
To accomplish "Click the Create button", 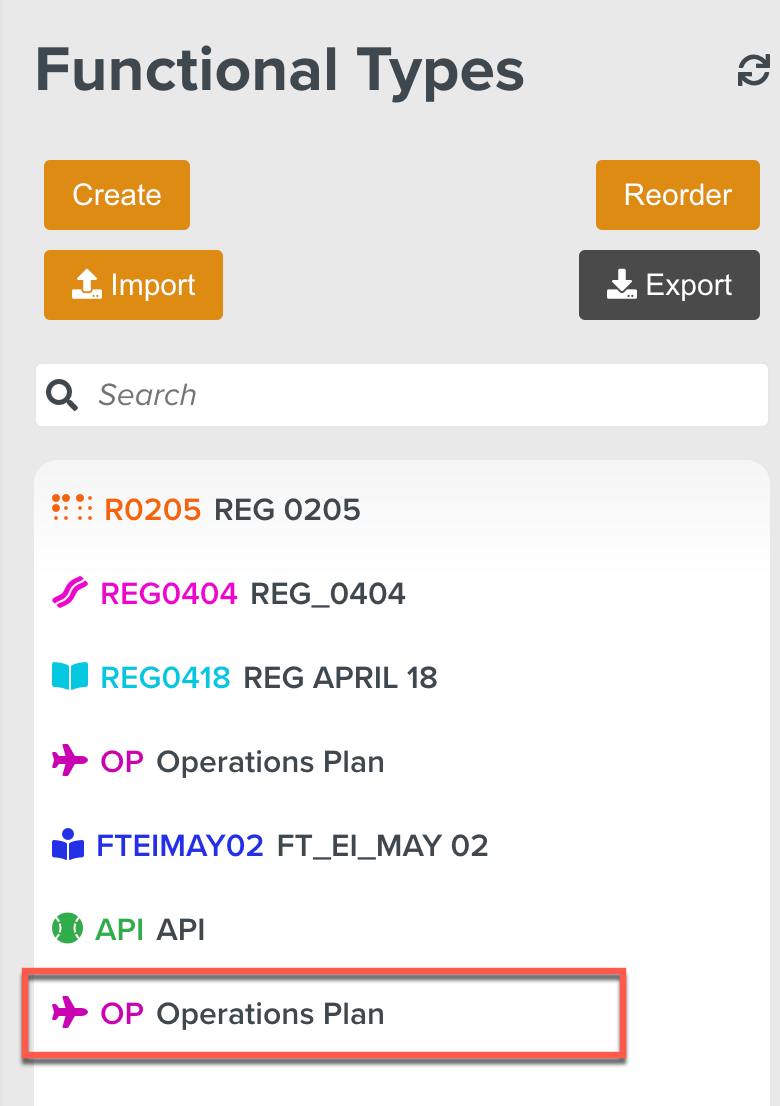I will (116, 195).
